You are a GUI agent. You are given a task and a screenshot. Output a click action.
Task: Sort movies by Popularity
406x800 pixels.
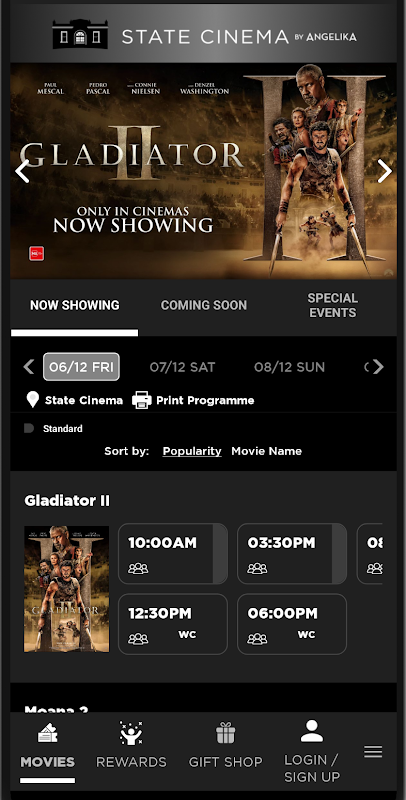point(192,451)
